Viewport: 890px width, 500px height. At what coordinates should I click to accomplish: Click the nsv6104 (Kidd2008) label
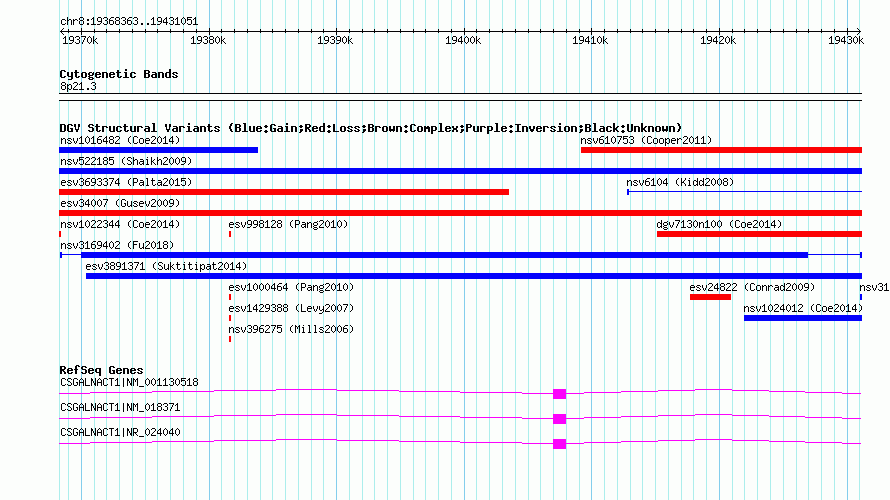pyautogui.click(x=680, y=182)
